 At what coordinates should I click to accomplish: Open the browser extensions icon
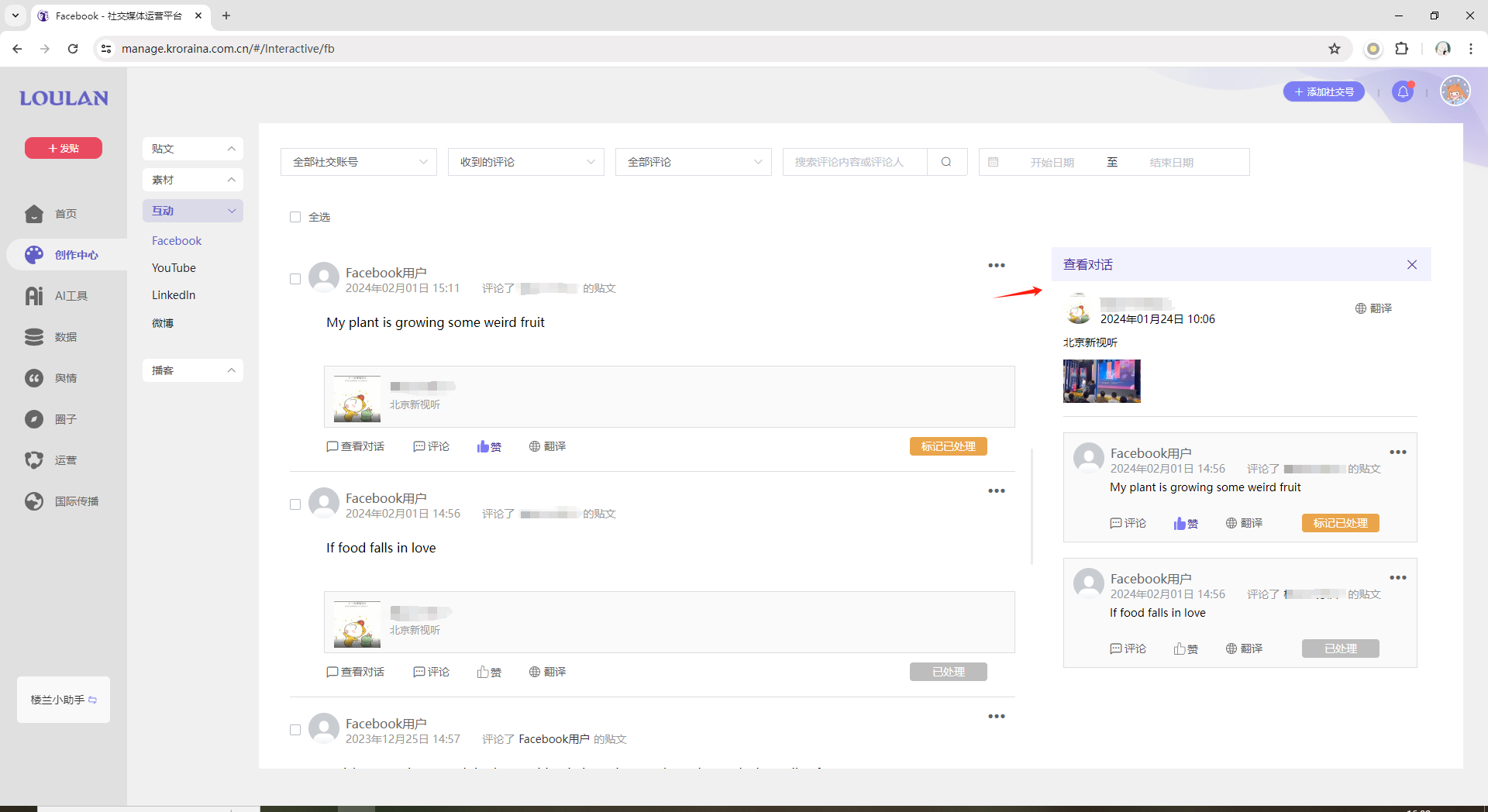(1402, 49)
